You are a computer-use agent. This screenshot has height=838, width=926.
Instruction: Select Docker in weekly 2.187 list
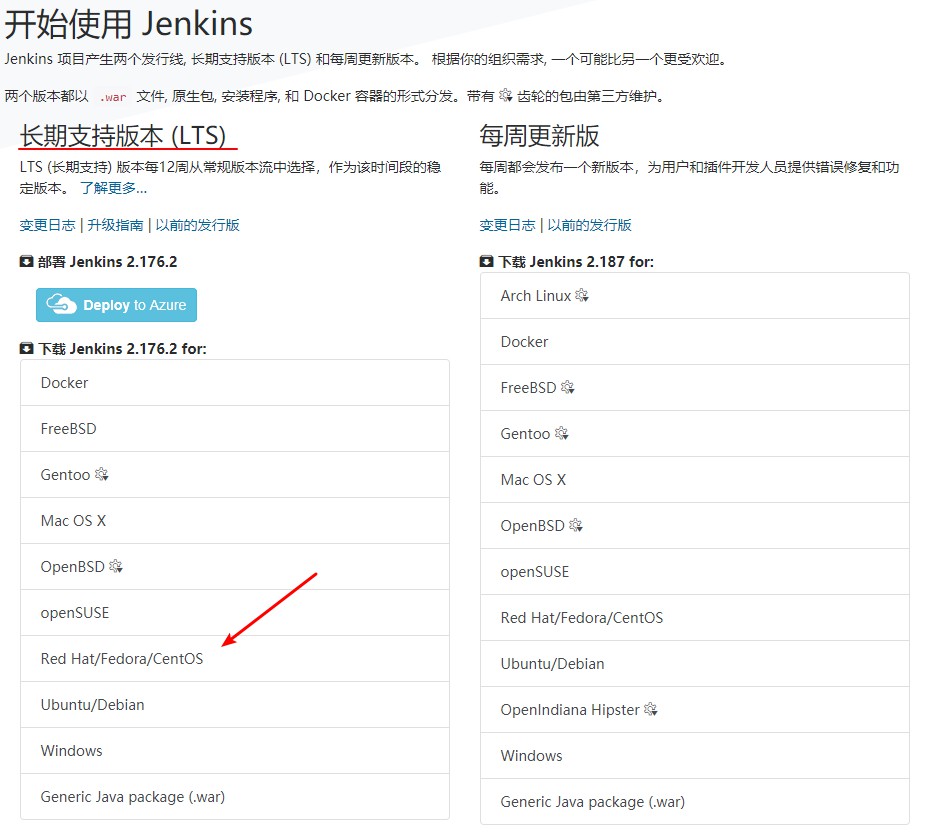pos(695,342)
